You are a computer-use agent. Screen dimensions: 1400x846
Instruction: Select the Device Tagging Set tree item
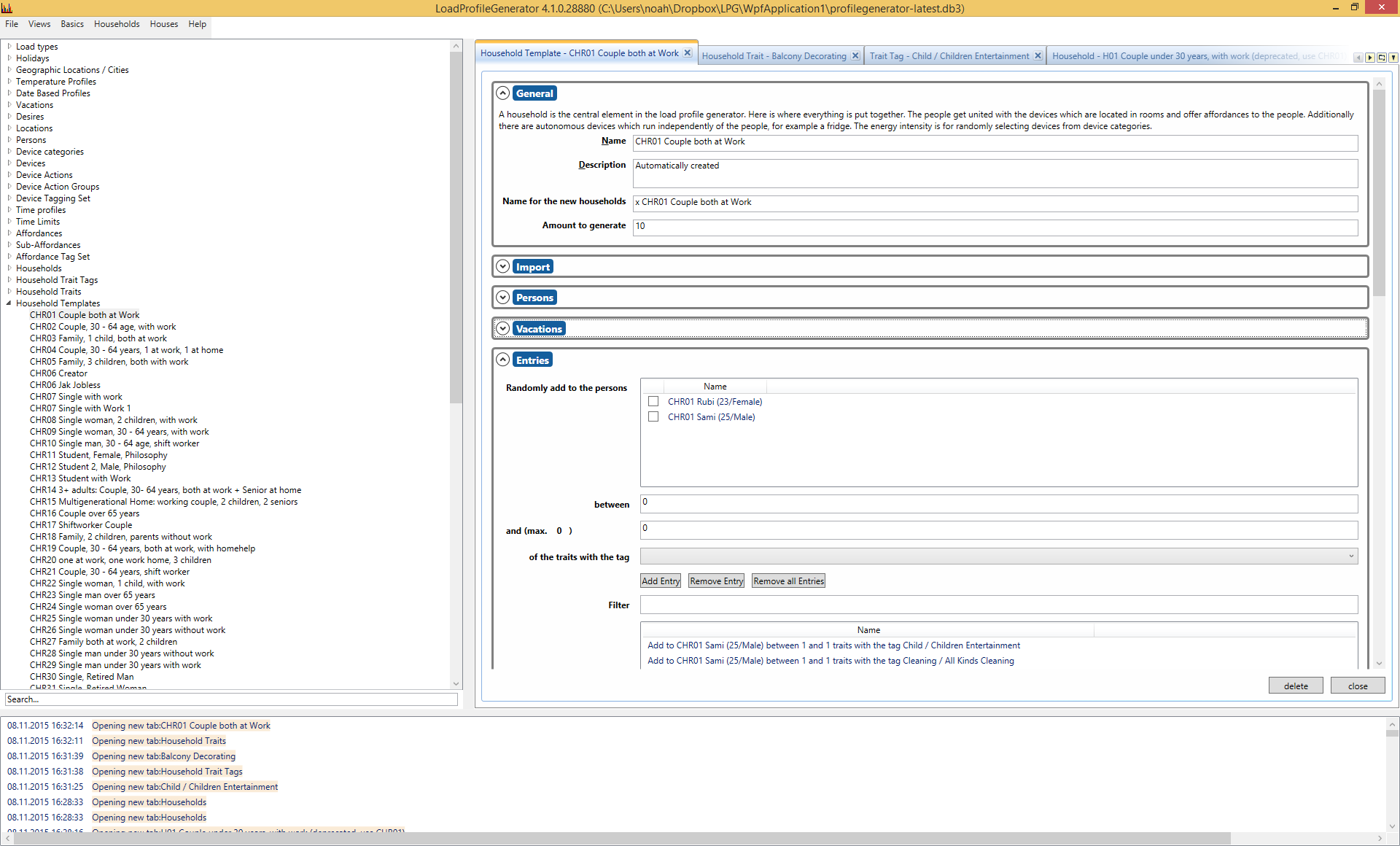[x=53, y=198]
